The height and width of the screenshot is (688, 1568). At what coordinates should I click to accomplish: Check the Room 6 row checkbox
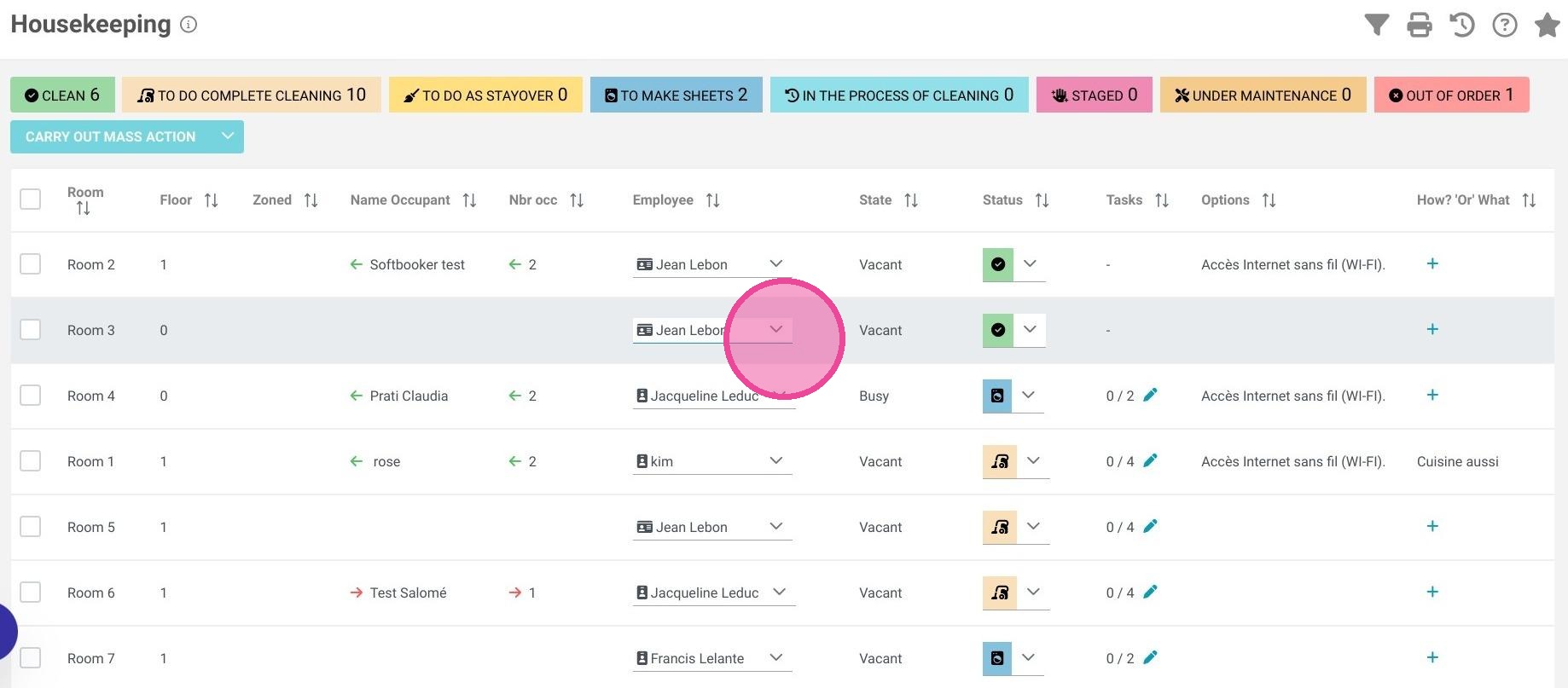coord(30,592)
